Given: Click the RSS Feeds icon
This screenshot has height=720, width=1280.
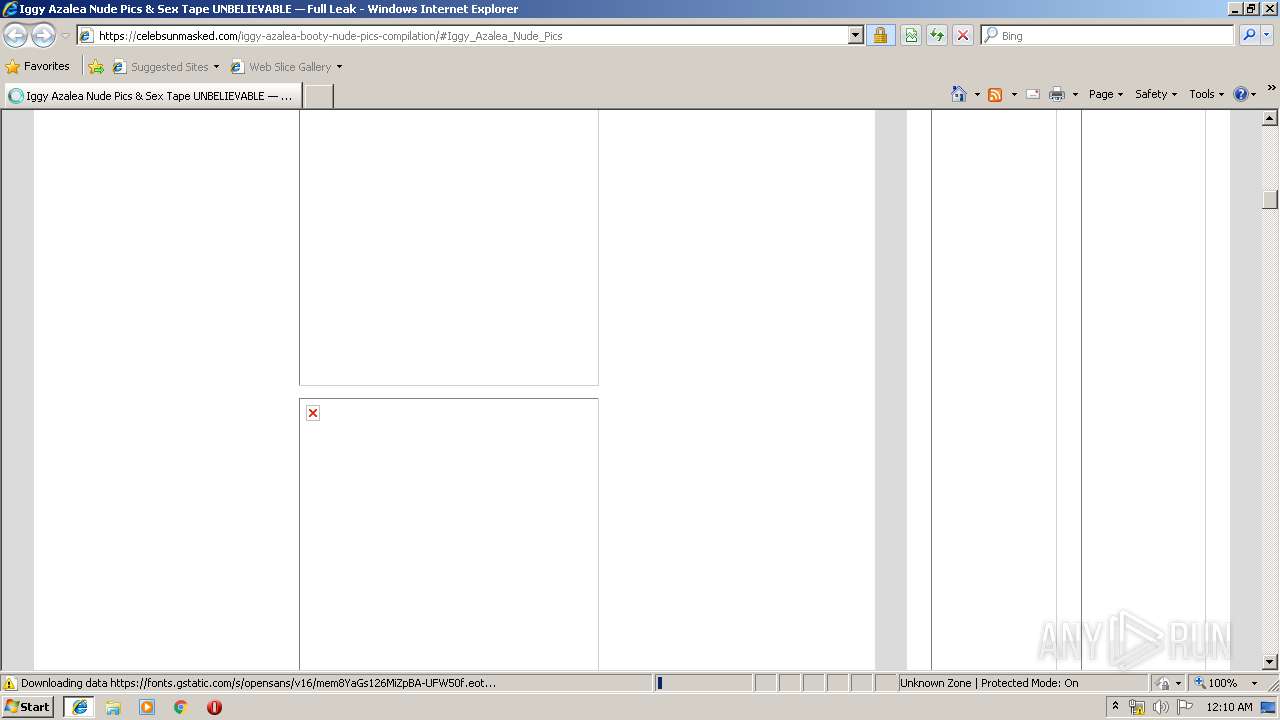Looking at the screenshot, I should click(x=995, y=94).
